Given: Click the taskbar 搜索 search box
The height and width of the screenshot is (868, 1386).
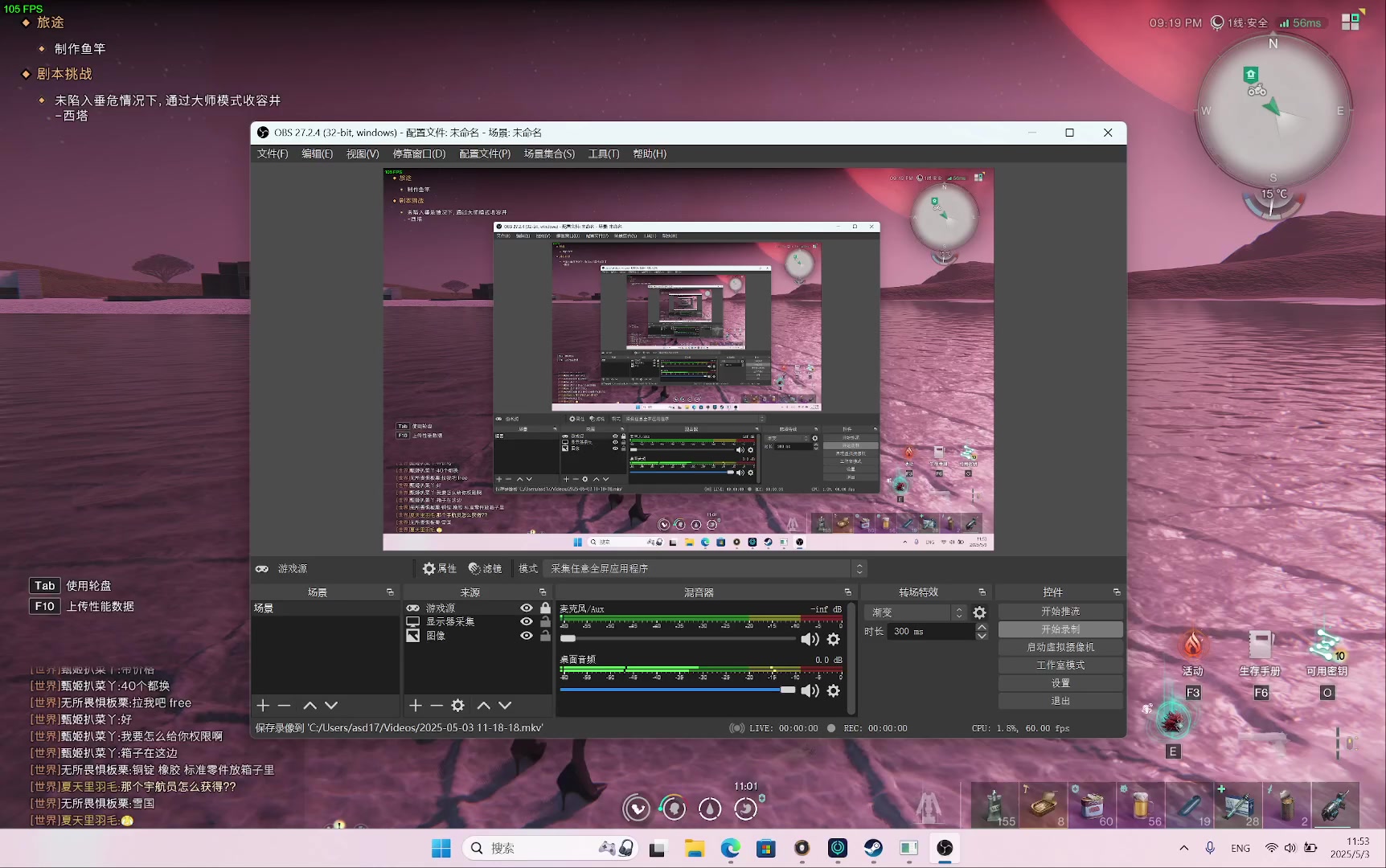Looking at the screenshot, I should click(552, 848).
